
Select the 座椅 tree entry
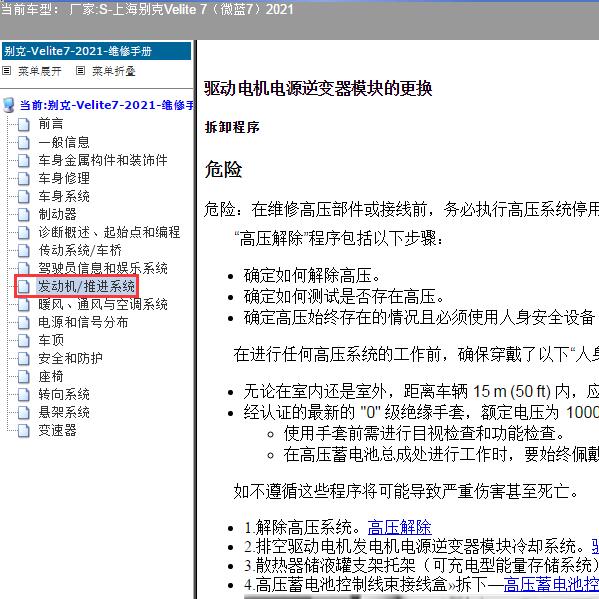click(51, 376)
